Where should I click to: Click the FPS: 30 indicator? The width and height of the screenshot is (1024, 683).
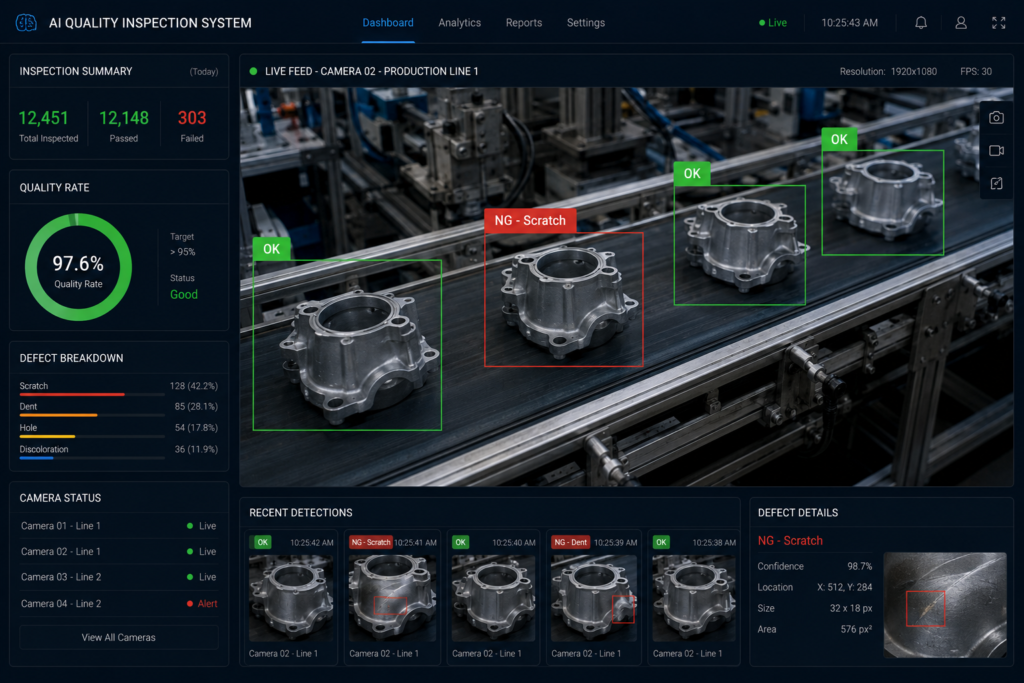click(x=976, y=71)
